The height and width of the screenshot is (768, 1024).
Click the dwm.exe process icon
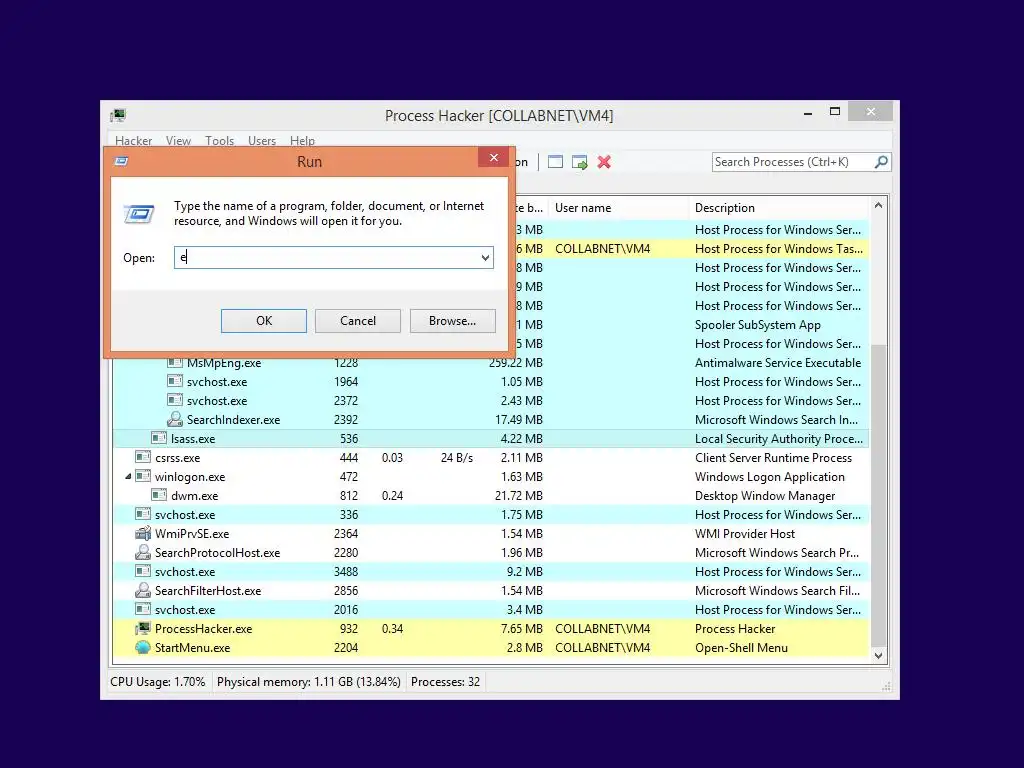159,495
